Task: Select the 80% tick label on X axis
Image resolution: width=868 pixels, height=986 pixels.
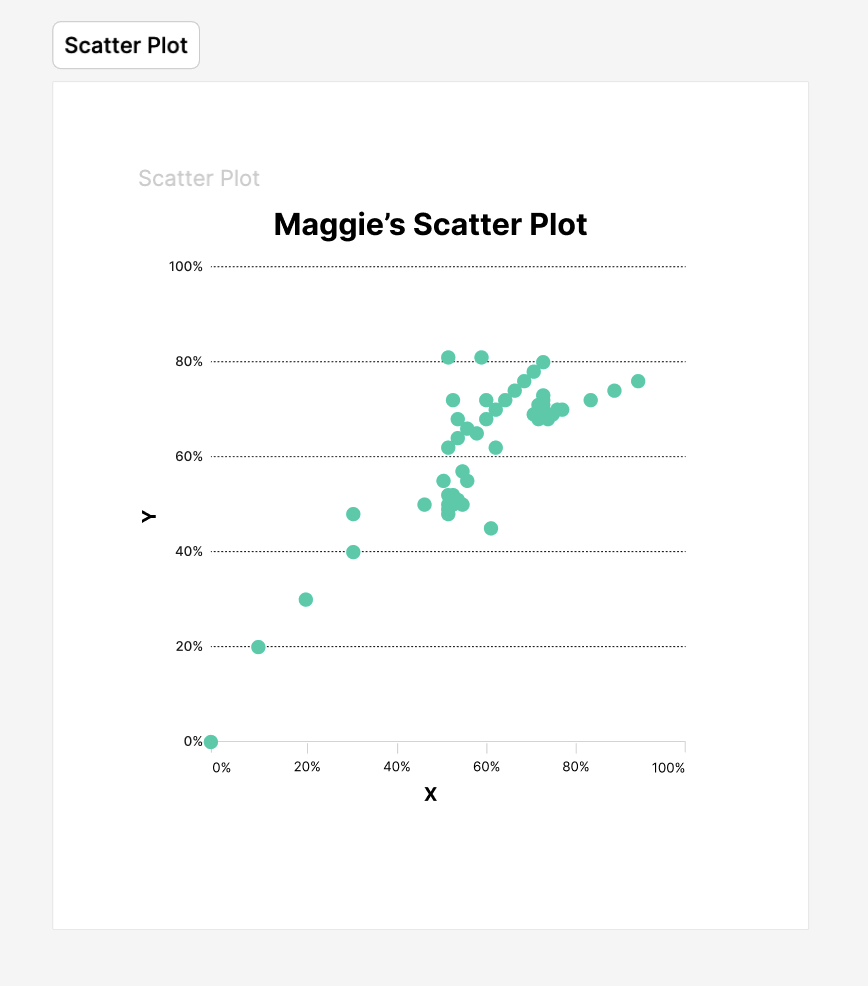Action: (576, 768)
